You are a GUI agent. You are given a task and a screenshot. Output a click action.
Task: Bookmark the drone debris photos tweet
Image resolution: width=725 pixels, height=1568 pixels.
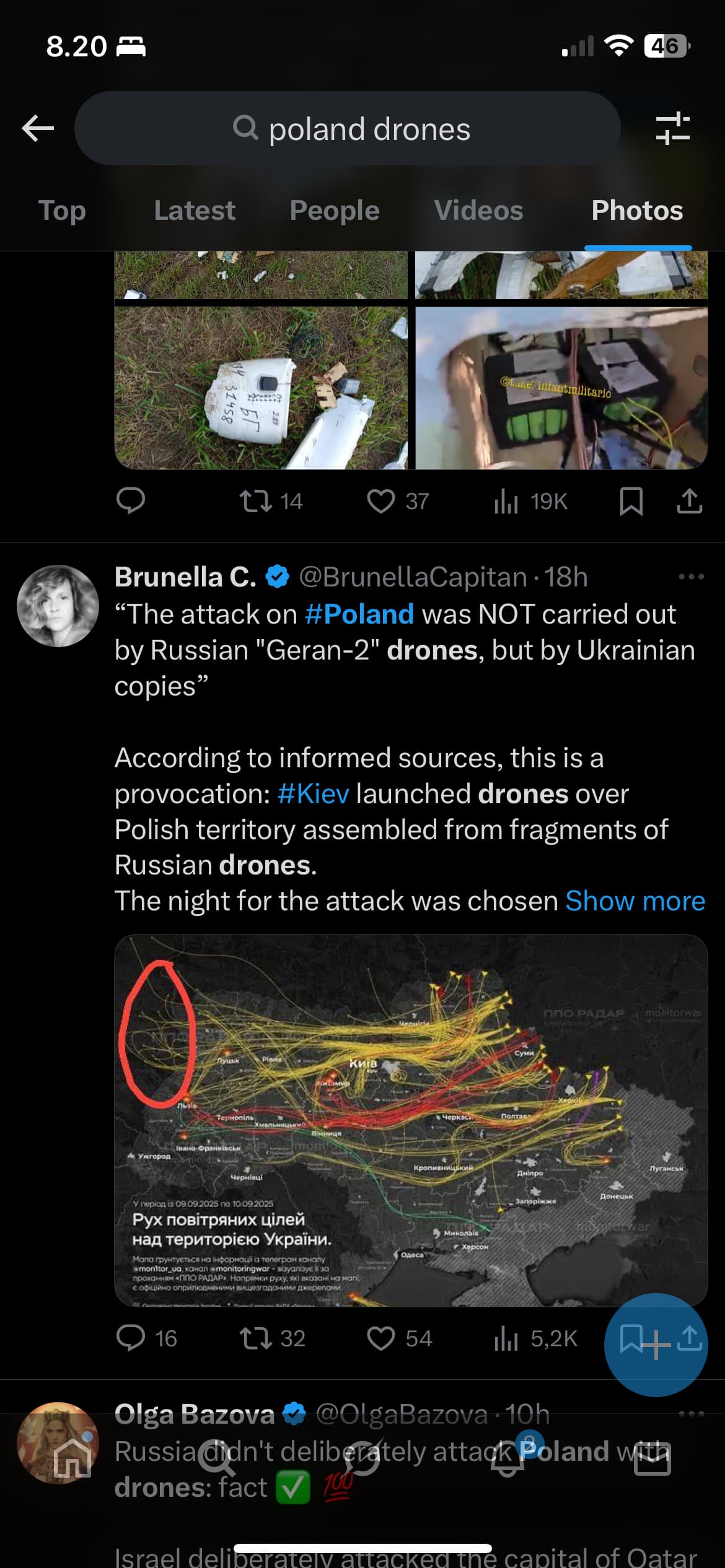tap(631, 501)
